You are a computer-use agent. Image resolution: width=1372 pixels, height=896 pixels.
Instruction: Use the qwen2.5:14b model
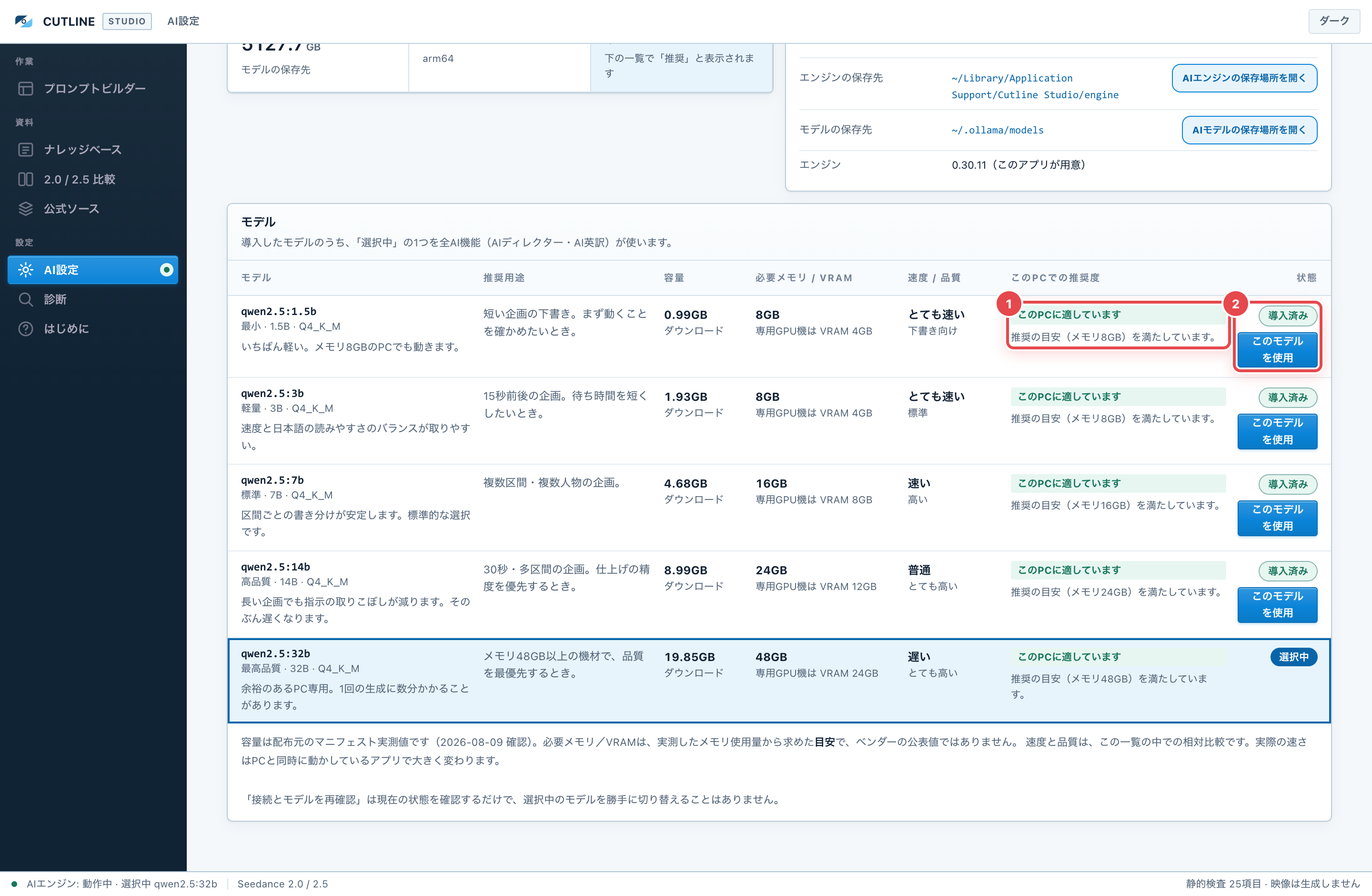[x=1277, y=604]
